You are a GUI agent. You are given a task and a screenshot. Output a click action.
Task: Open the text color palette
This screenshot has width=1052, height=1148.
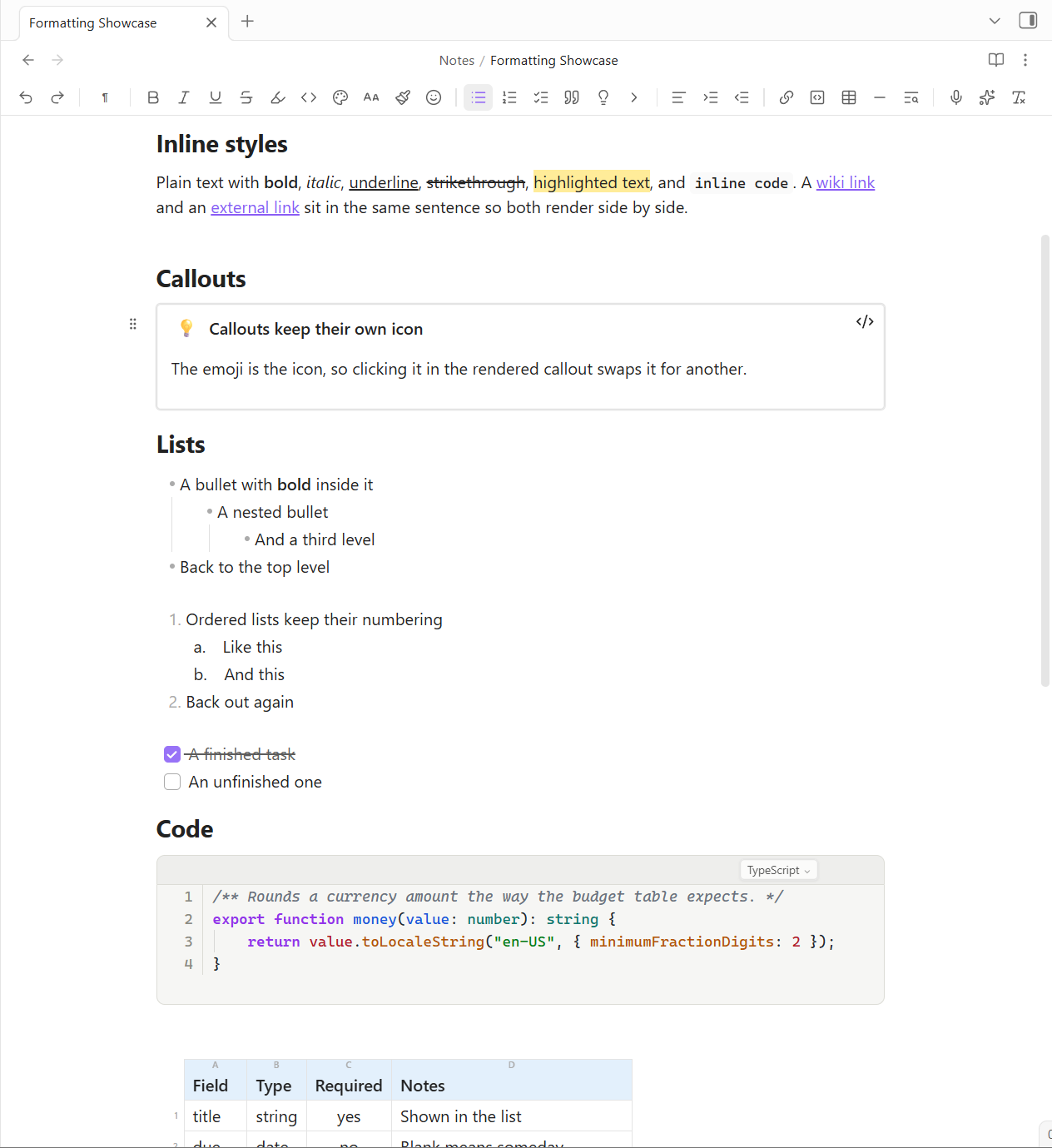[340, 97]
